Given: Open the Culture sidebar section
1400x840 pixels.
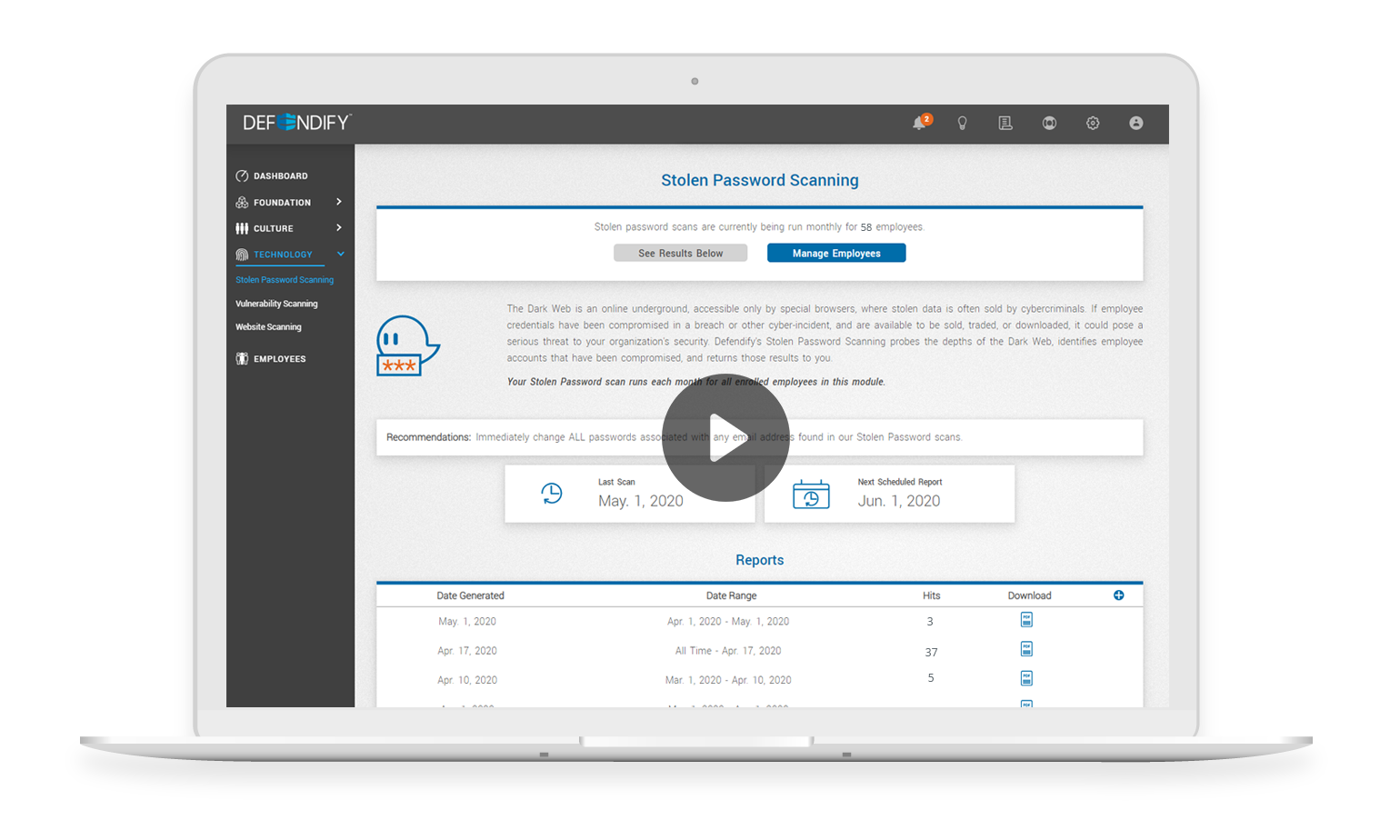Looking at the screenshot, I should (273, 229).
